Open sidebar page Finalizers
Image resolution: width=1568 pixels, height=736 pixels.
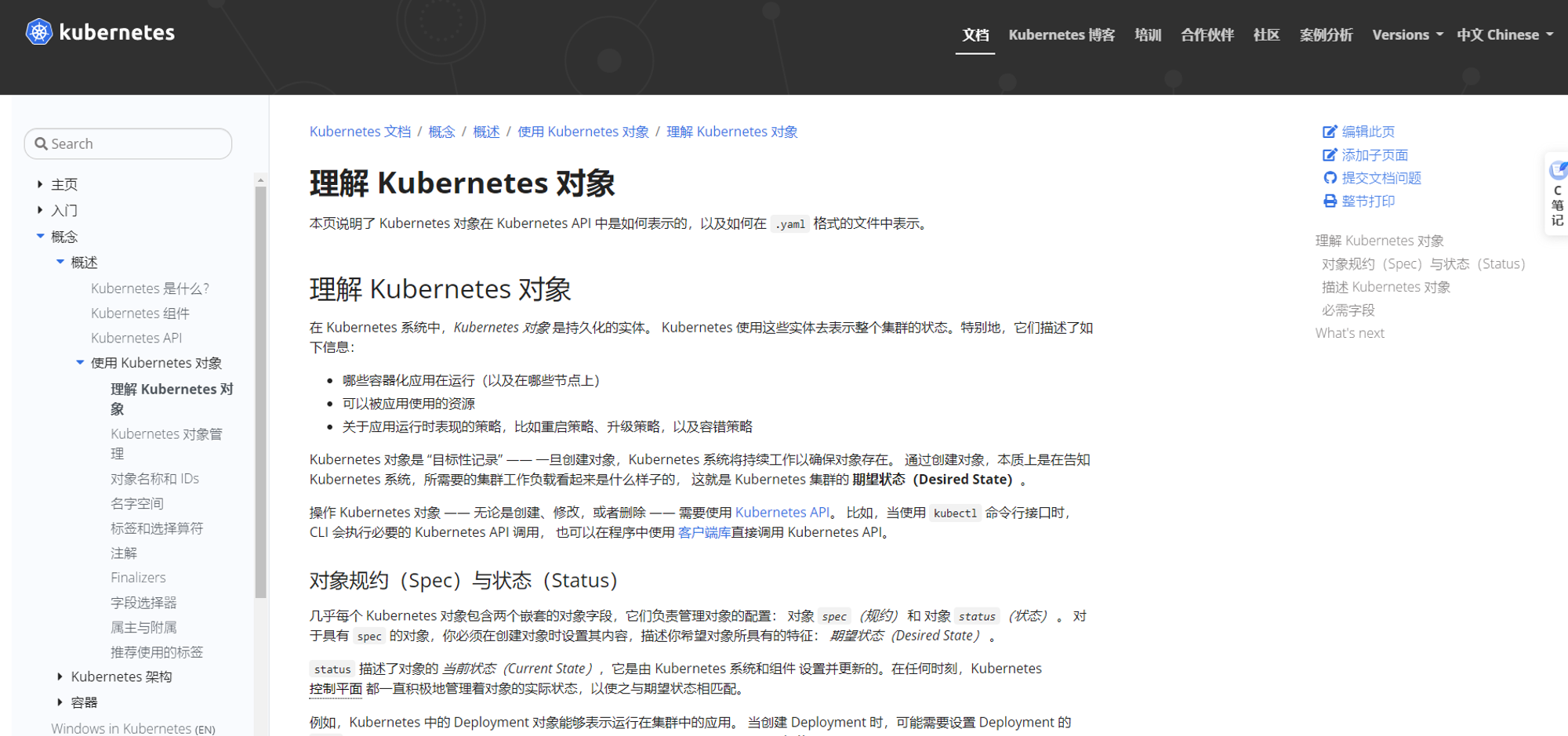click(138, 578)
